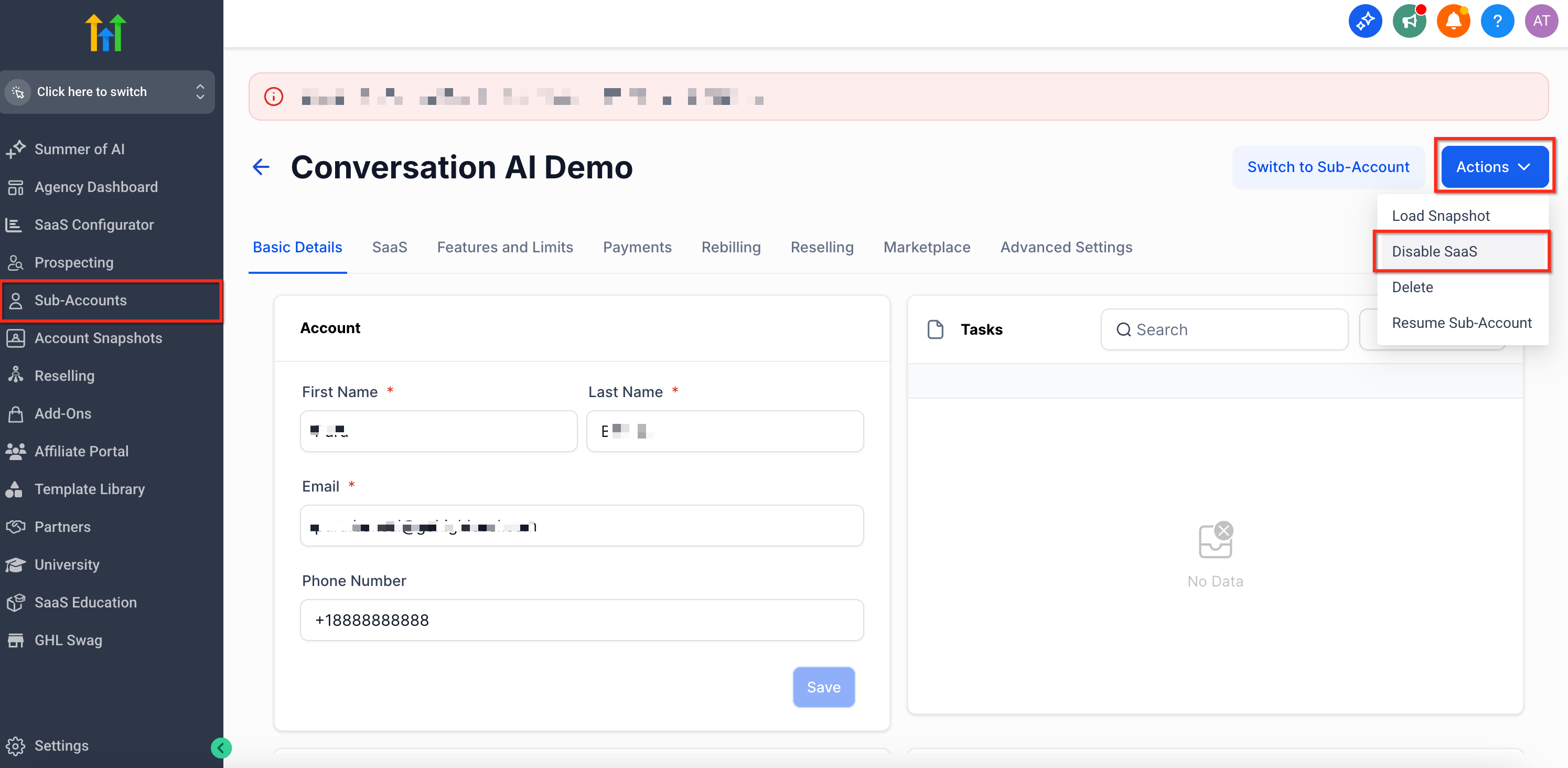Viewport: 1568px width, 768px height.
Task: Toggle the Actions dropdown button
Action: pyautogui.click(x=1494, y=167)
